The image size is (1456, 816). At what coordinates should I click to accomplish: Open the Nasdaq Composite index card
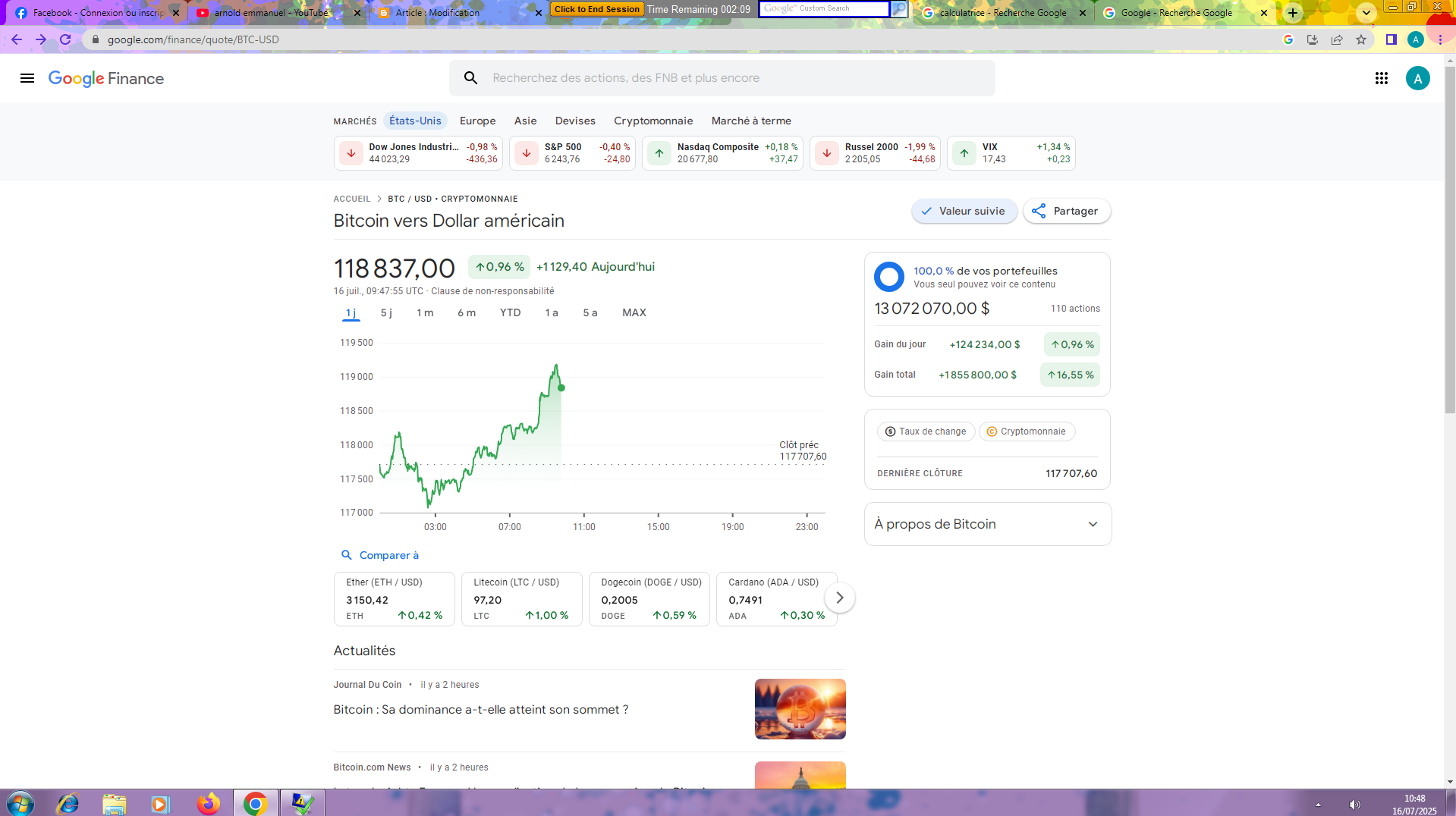click(x=722, y=153)
